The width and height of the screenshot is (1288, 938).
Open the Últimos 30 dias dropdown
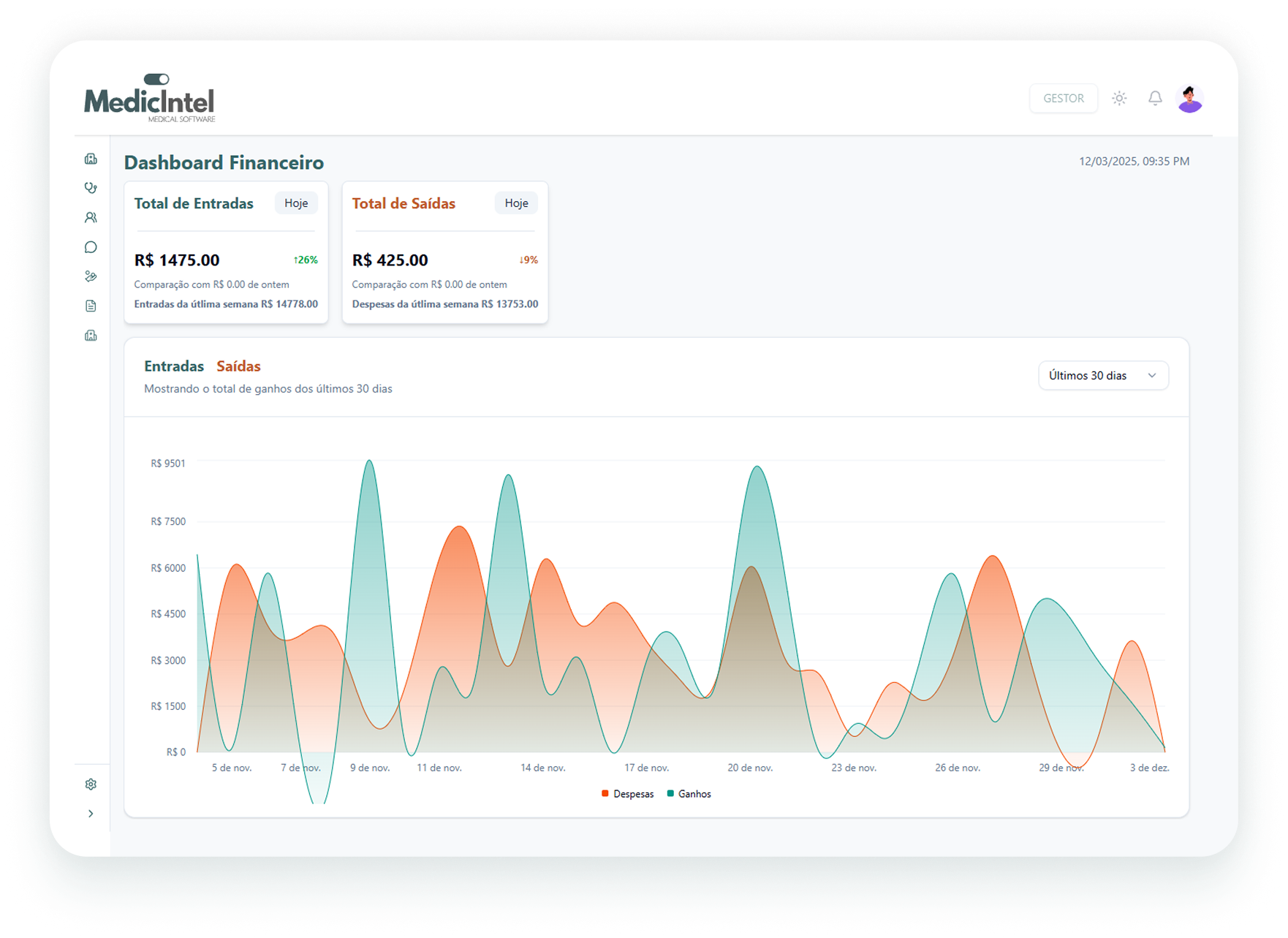[1102, 376]
